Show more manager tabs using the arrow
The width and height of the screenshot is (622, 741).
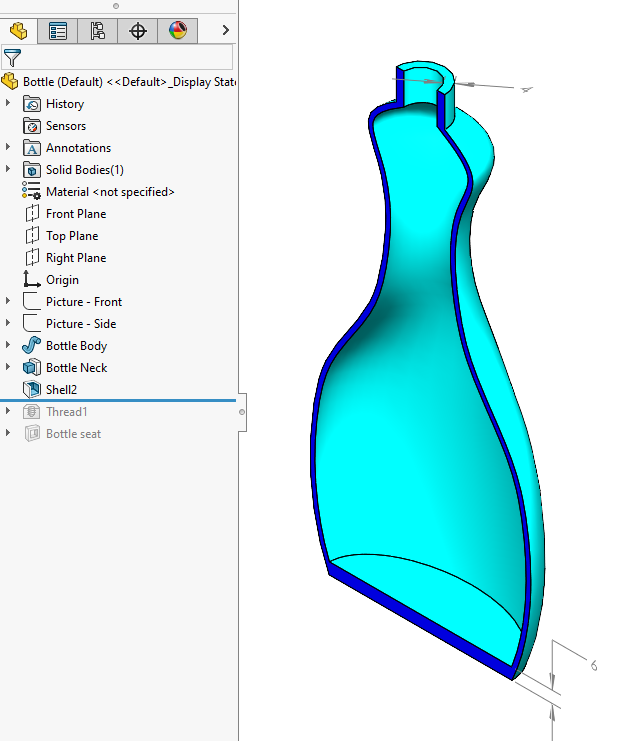tap(225, 31)
